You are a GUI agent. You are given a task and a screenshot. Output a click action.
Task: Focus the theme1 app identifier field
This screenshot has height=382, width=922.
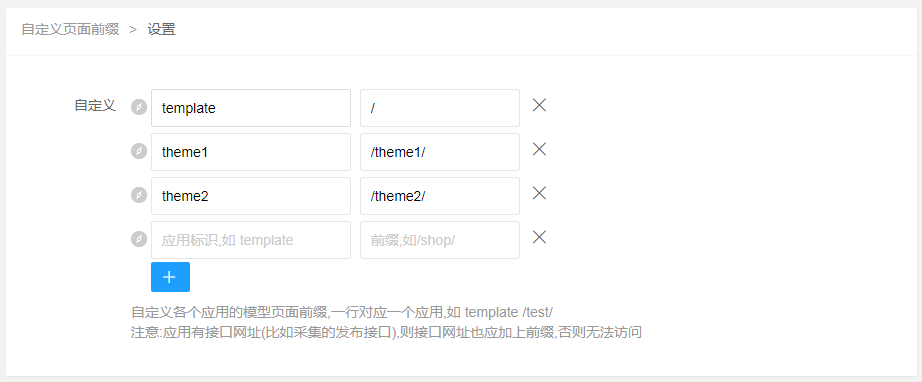[x=251, y=152]
